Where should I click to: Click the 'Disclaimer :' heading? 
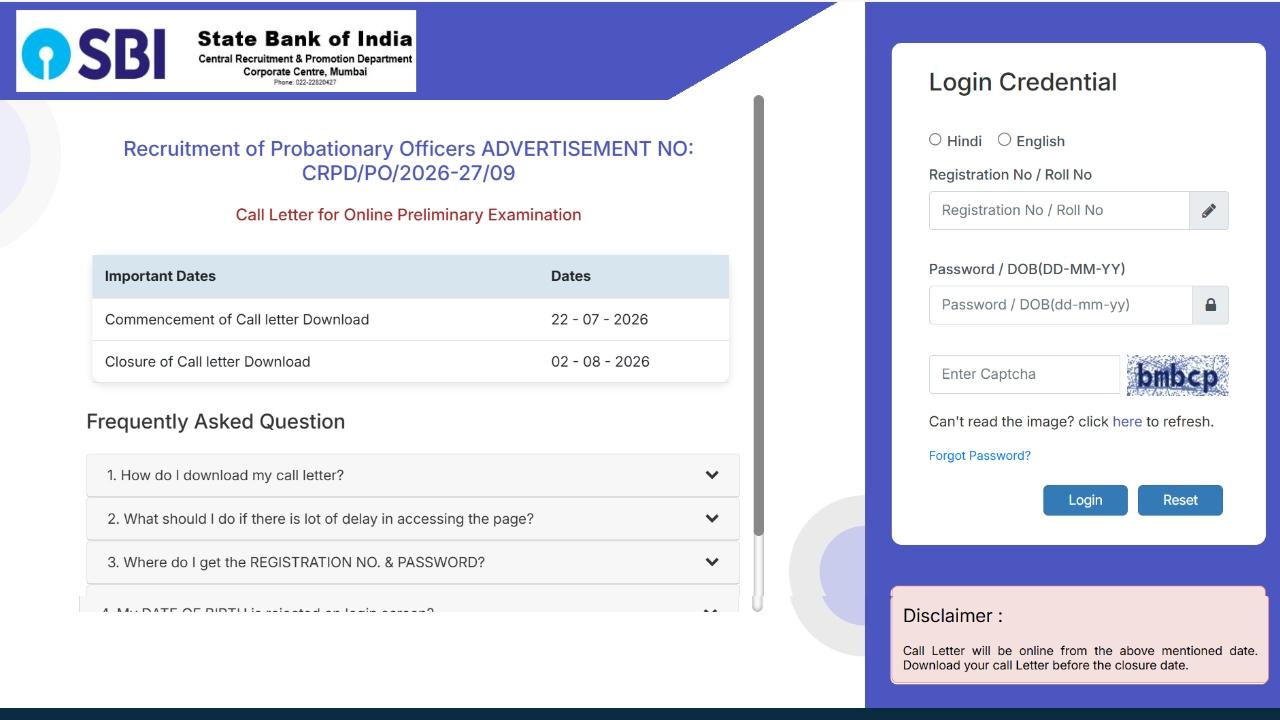click(x=952, y=616)
